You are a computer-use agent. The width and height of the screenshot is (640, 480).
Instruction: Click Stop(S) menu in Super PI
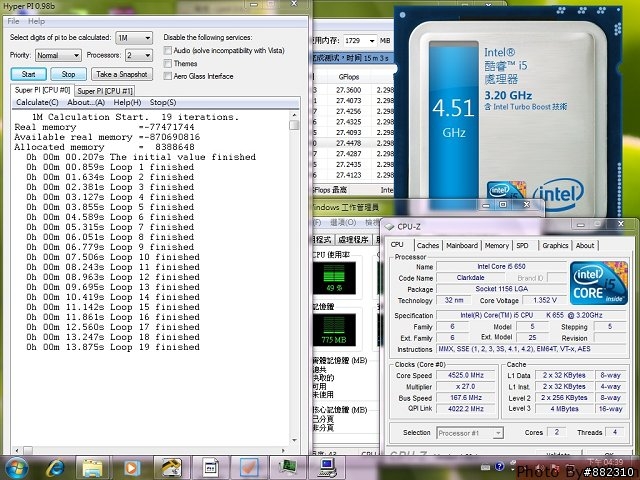tap(163, 102)
